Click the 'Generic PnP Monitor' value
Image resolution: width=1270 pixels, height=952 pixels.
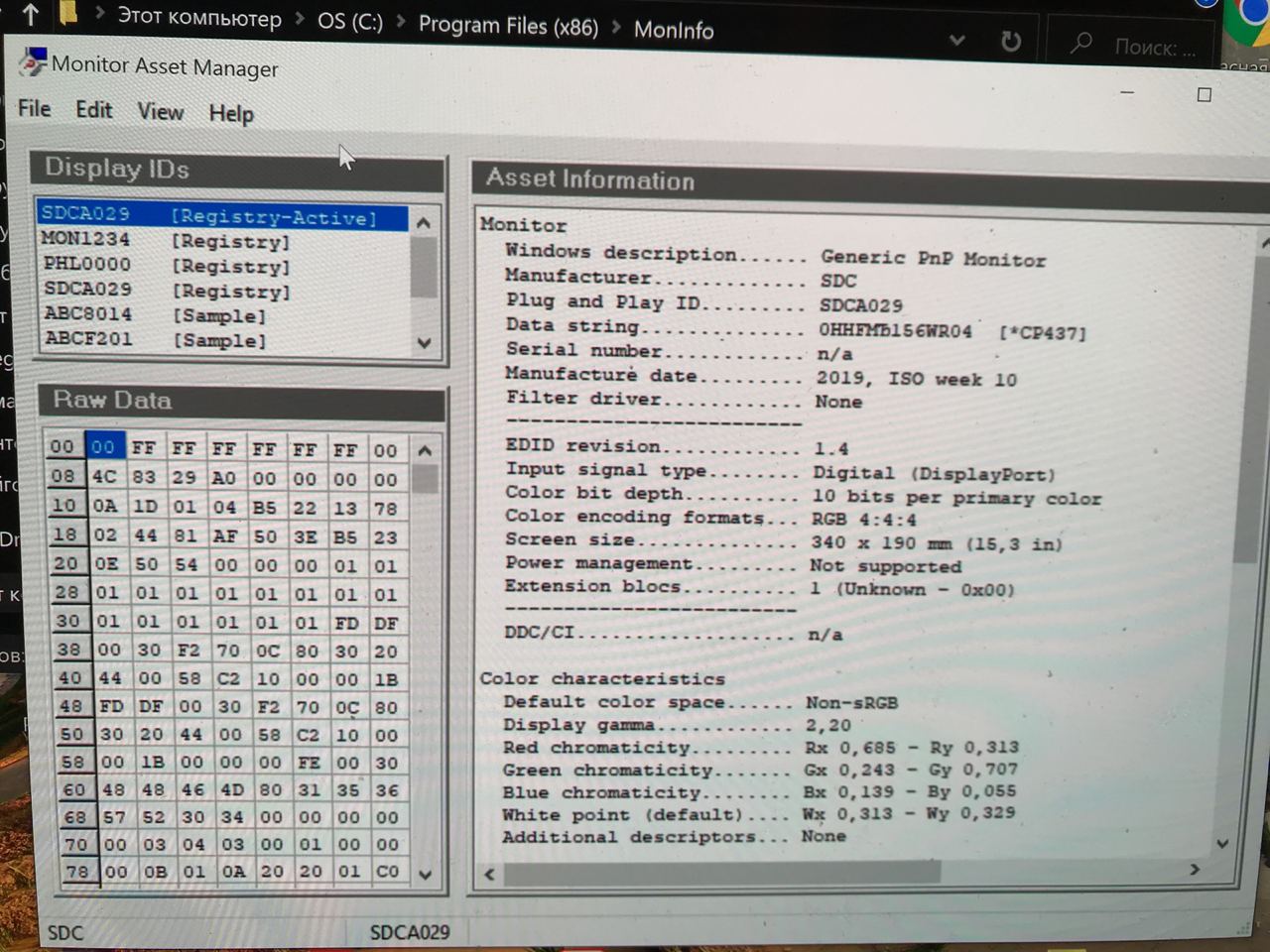coord(933,258)
